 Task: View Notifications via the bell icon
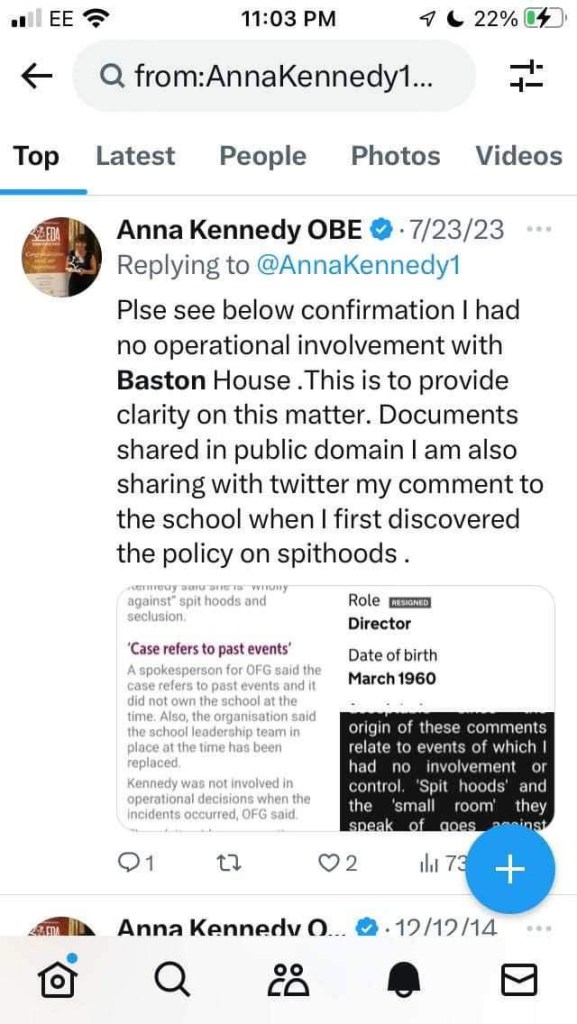(x=403, y=979)
